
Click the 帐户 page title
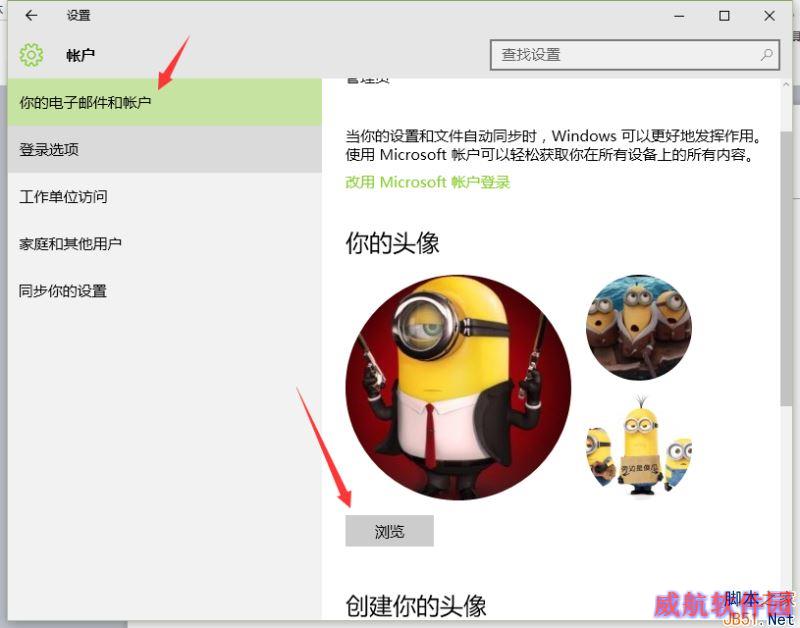pos(80,55)
